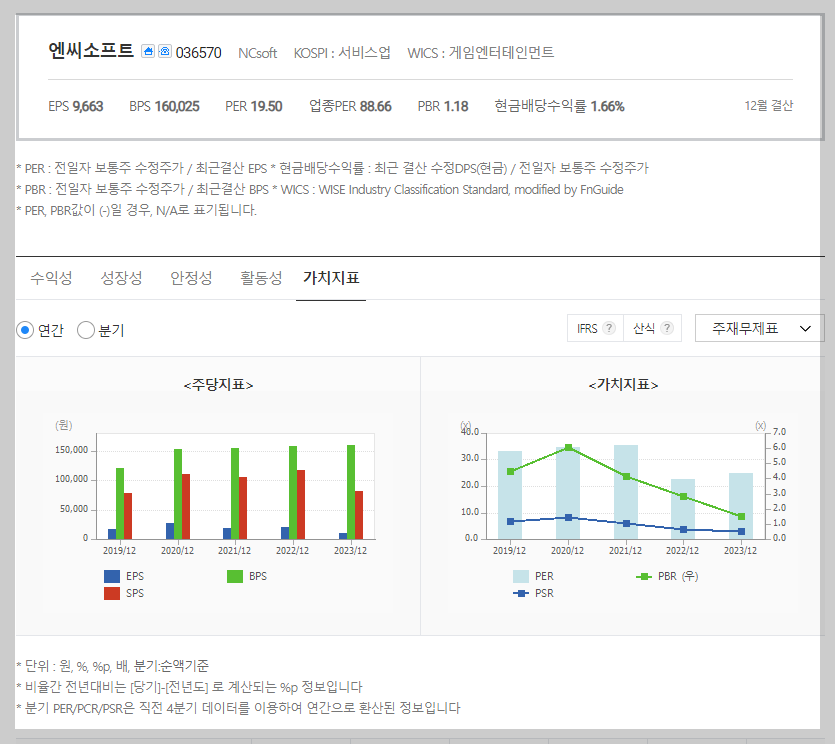The width and height of the screenshot is (835, 744).
Task: Open the homepage icon next to 엔씨소프트
Action: click(148, 51)
